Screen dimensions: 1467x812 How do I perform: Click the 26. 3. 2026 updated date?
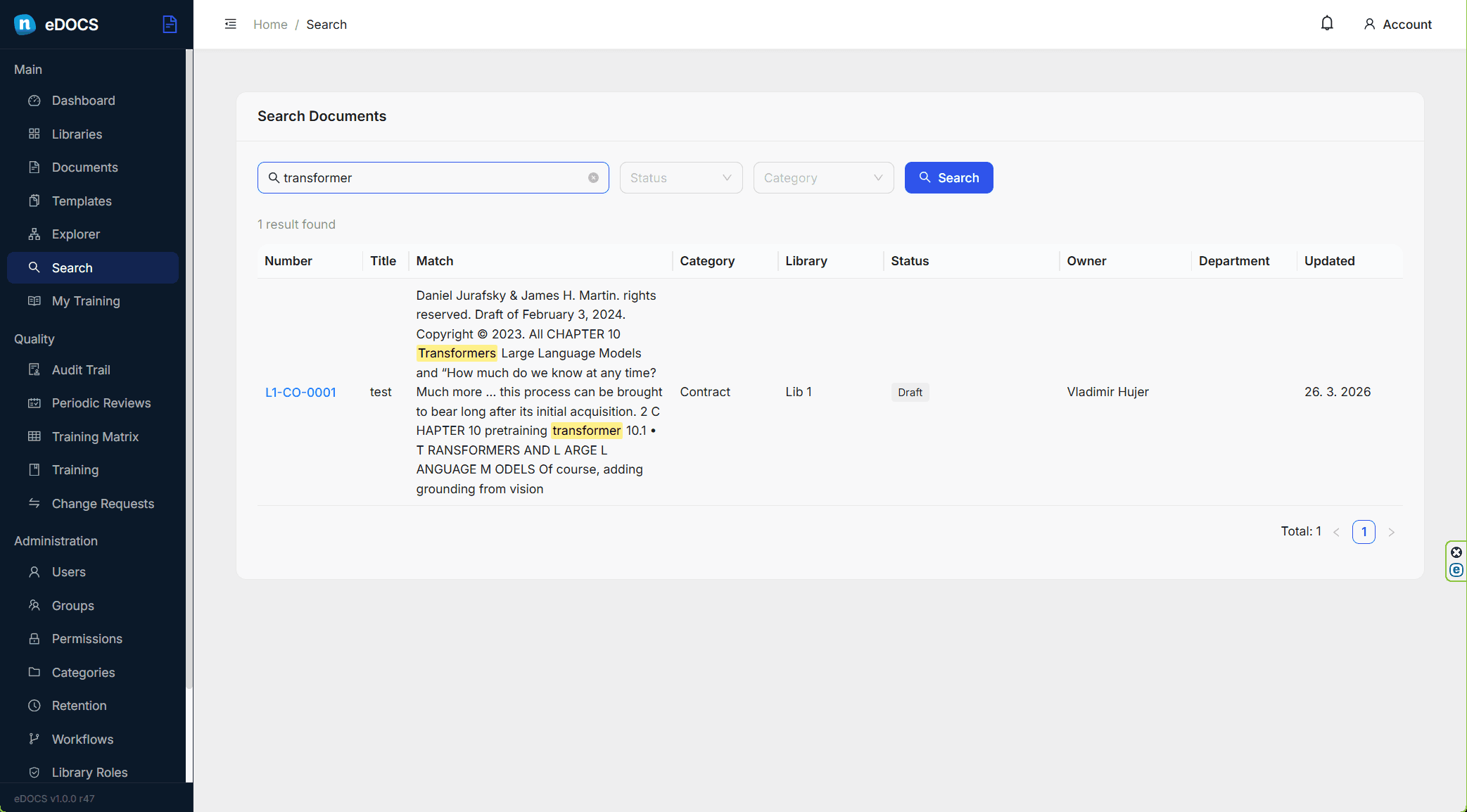[1338, 392]
